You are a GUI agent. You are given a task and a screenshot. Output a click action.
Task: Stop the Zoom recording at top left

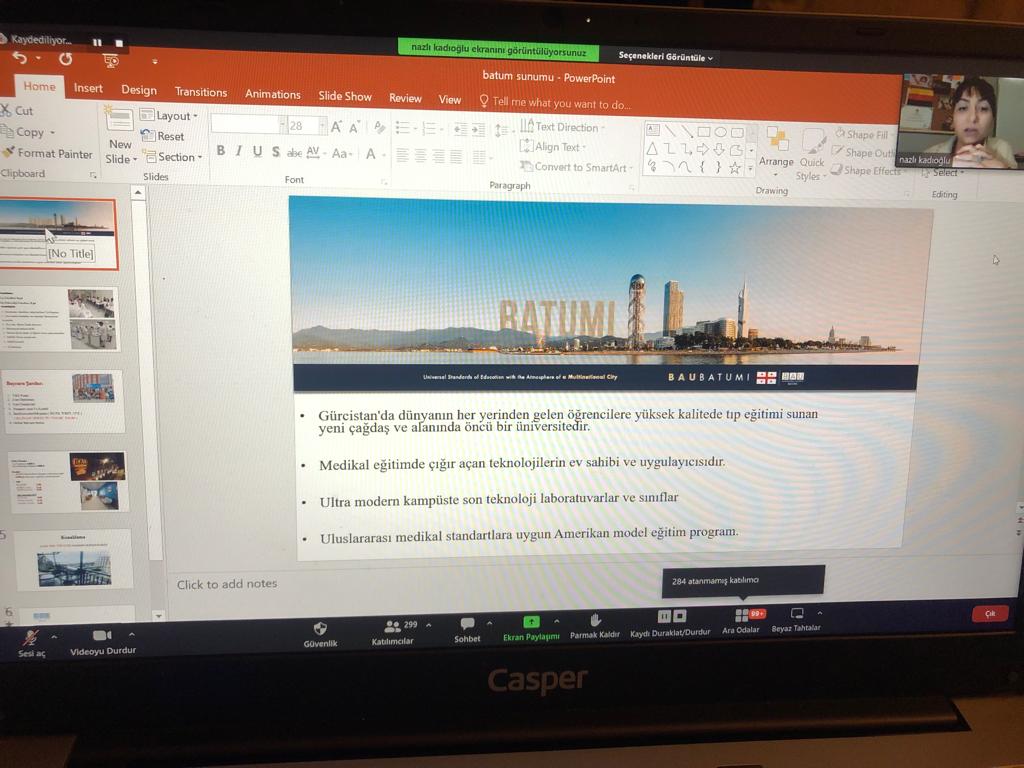(119, 43)
